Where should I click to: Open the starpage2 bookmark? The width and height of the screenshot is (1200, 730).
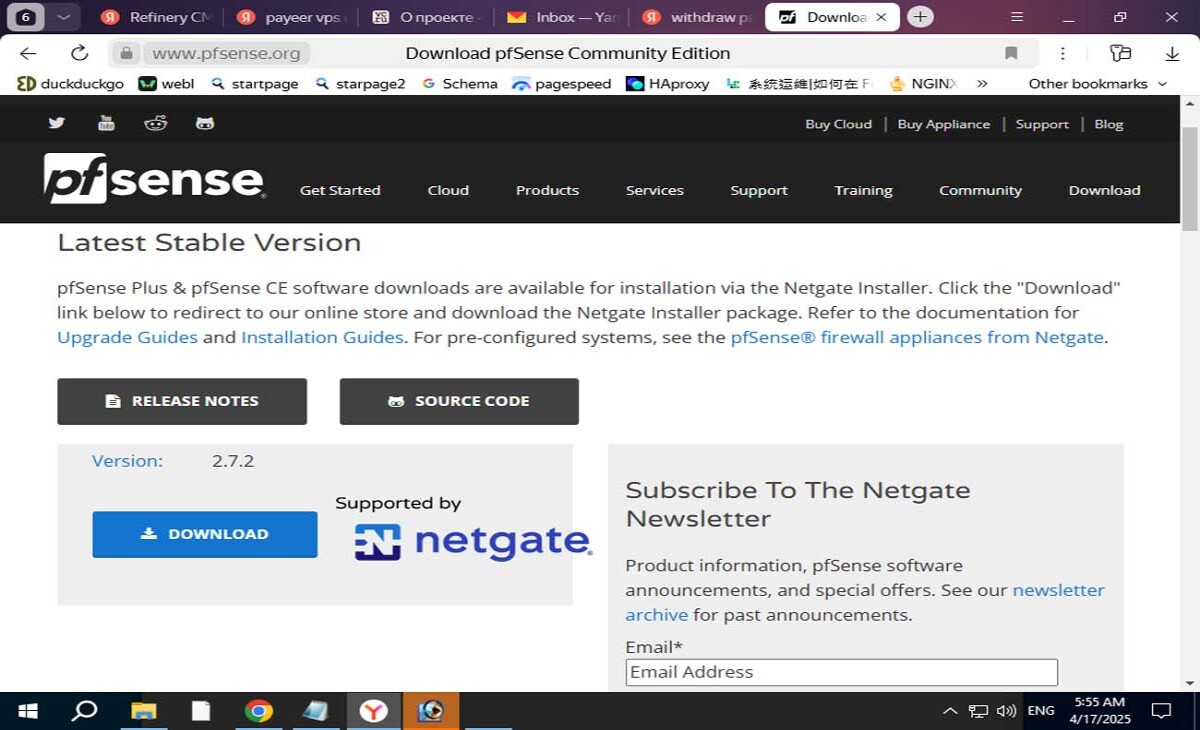(360, 84)
